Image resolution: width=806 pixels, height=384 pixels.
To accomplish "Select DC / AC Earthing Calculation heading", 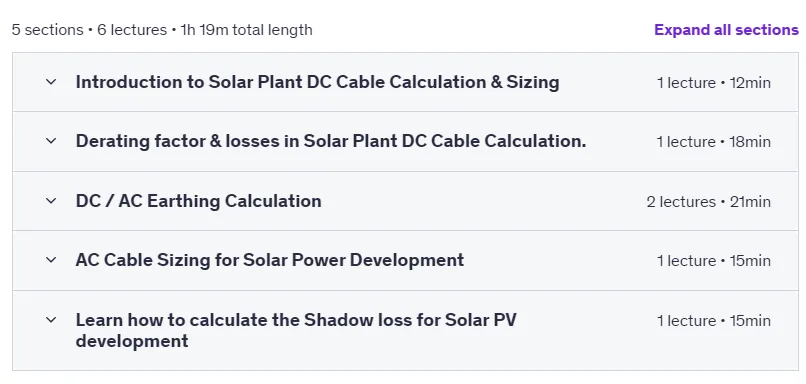I will pyautogui.click(x=198, y=200).
